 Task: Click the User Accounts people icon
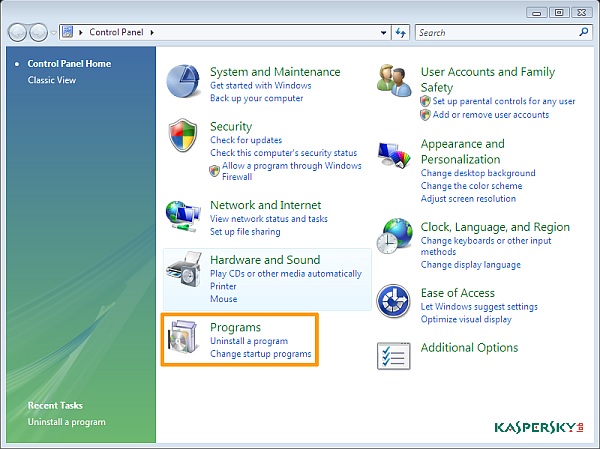point(394,80)
